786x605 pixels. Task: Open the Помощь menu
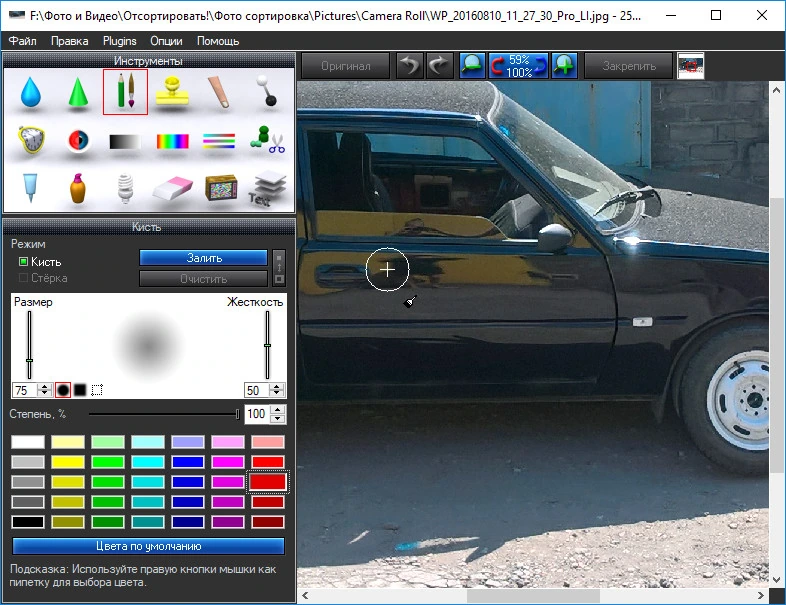click(x=218, y=41)
